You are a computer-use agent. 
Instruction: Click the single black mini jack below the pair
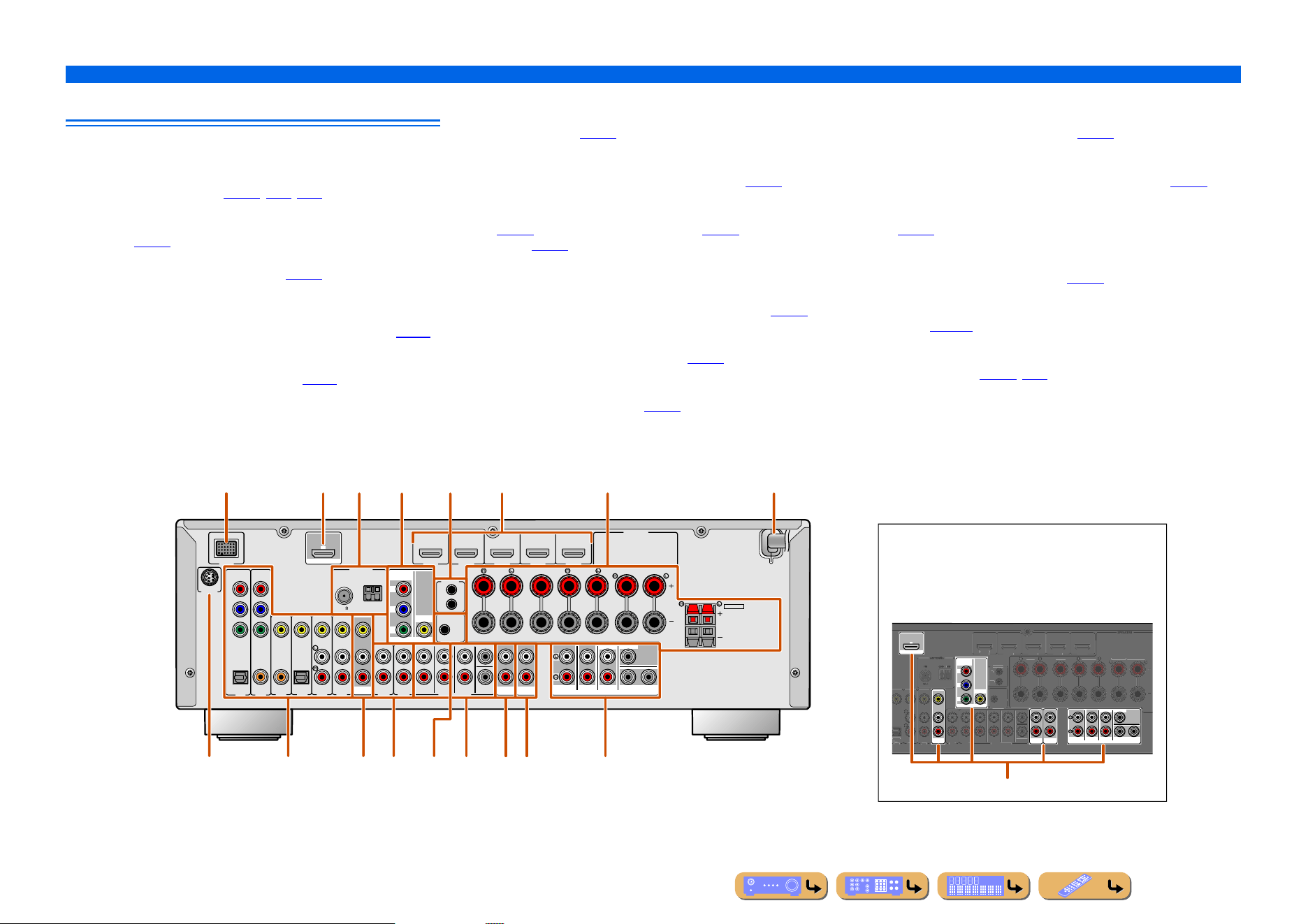point(444,629)
